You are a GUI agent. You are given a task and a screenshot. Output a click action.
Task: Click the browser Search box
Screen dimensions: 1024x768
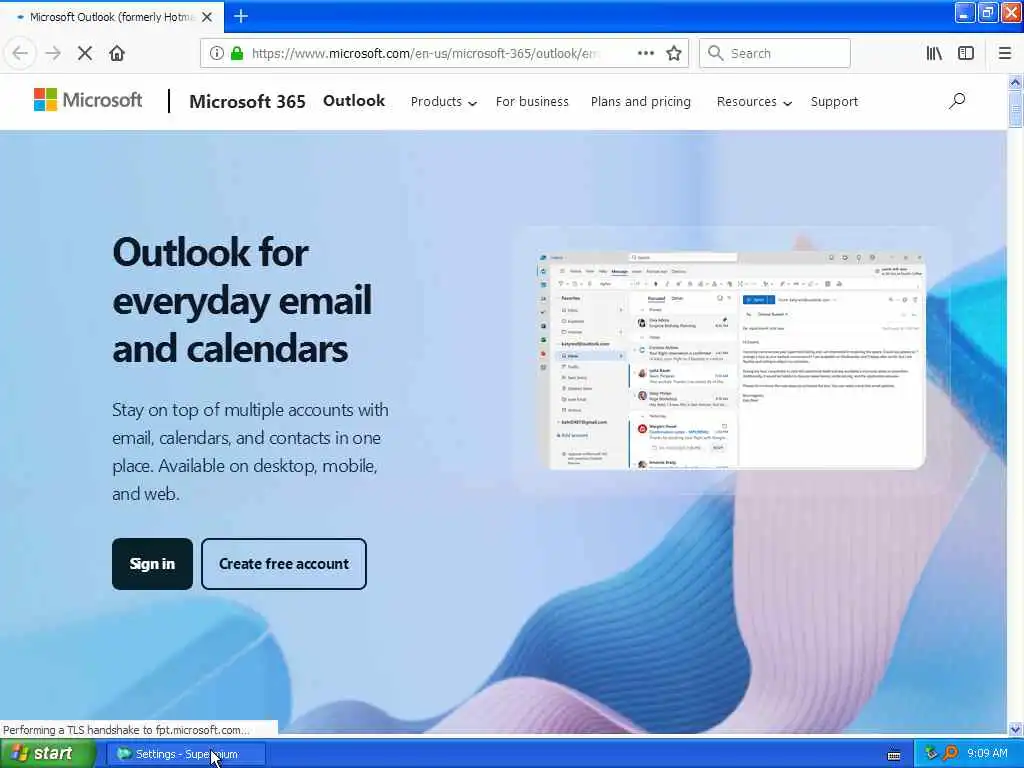(x=775, y=53)
